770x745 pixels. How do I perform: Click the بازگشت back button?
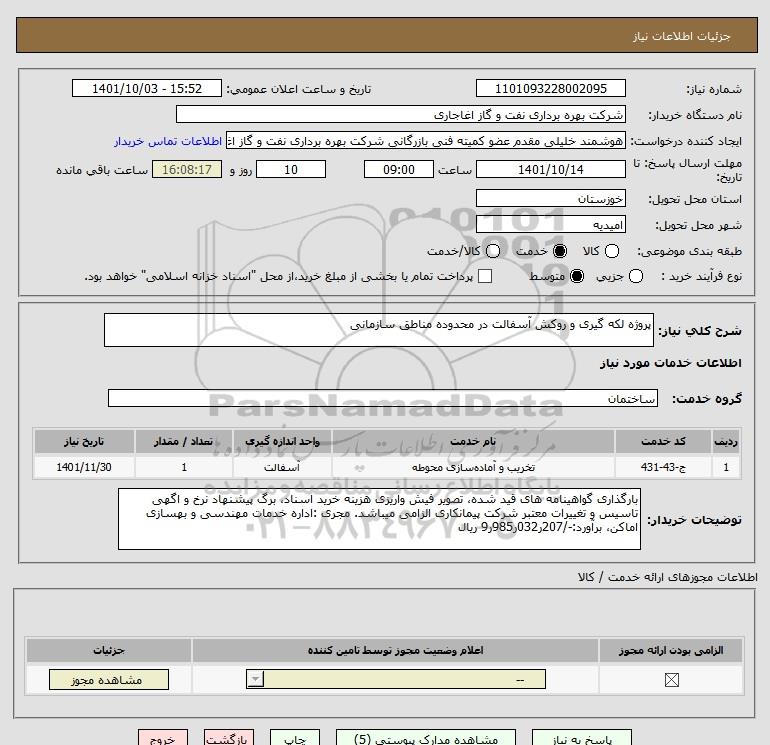coord(229,738)
